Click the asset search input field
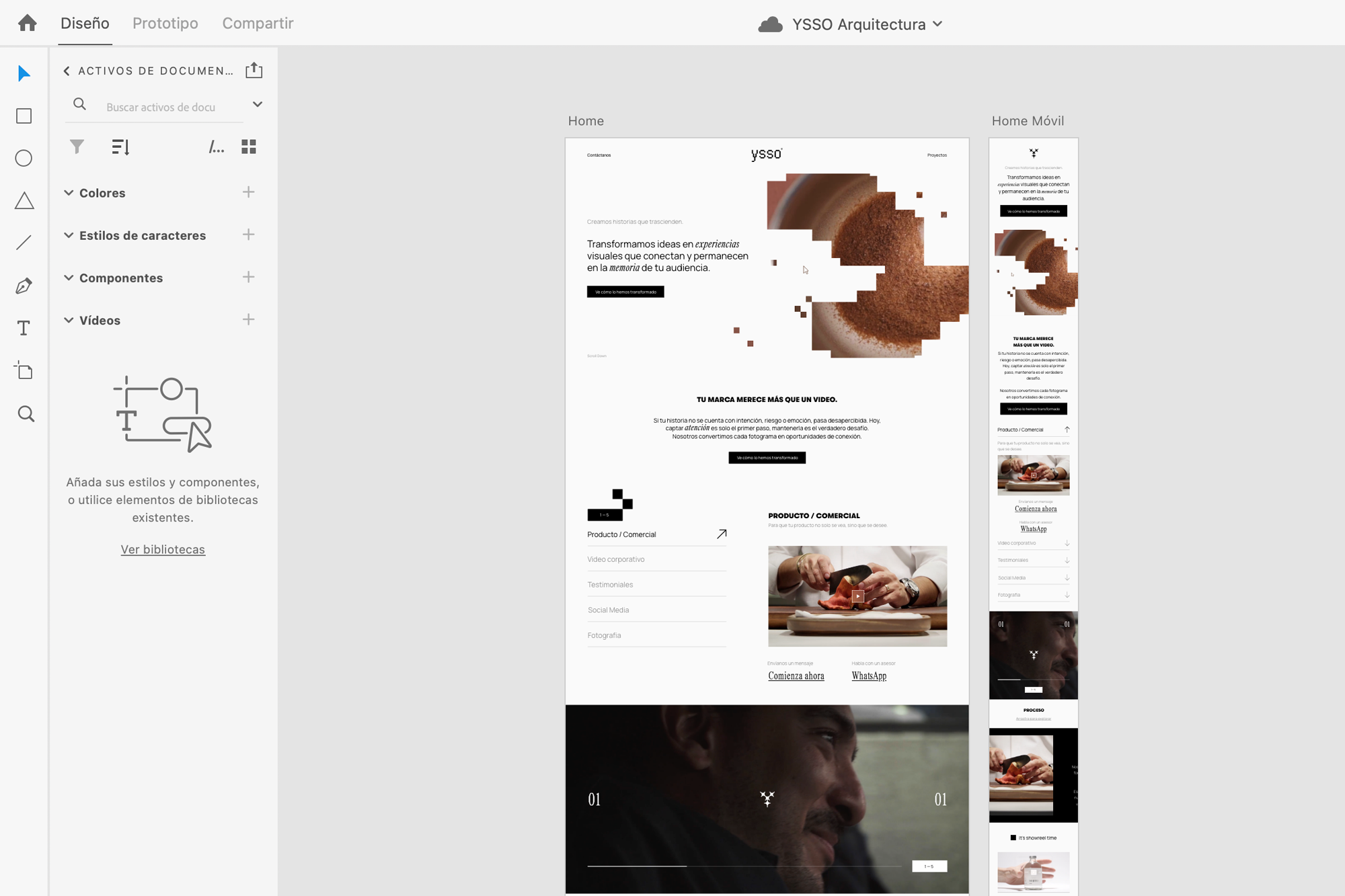The height and width of the screenshot is (896, 1345). point(161,107)
